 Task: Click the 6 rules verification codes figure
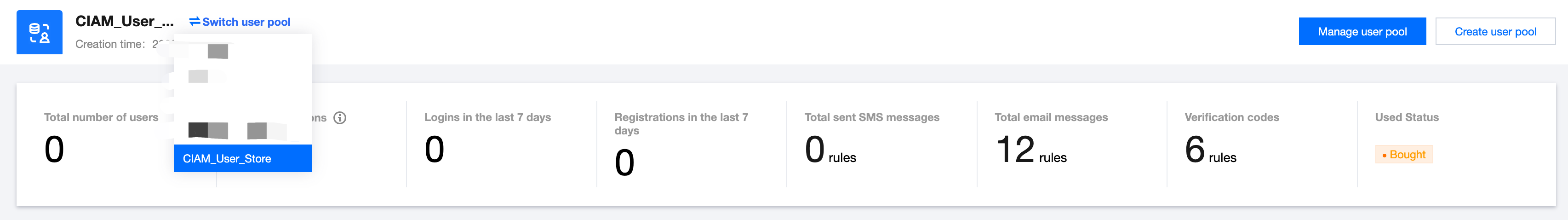(x=1210, y=151)
